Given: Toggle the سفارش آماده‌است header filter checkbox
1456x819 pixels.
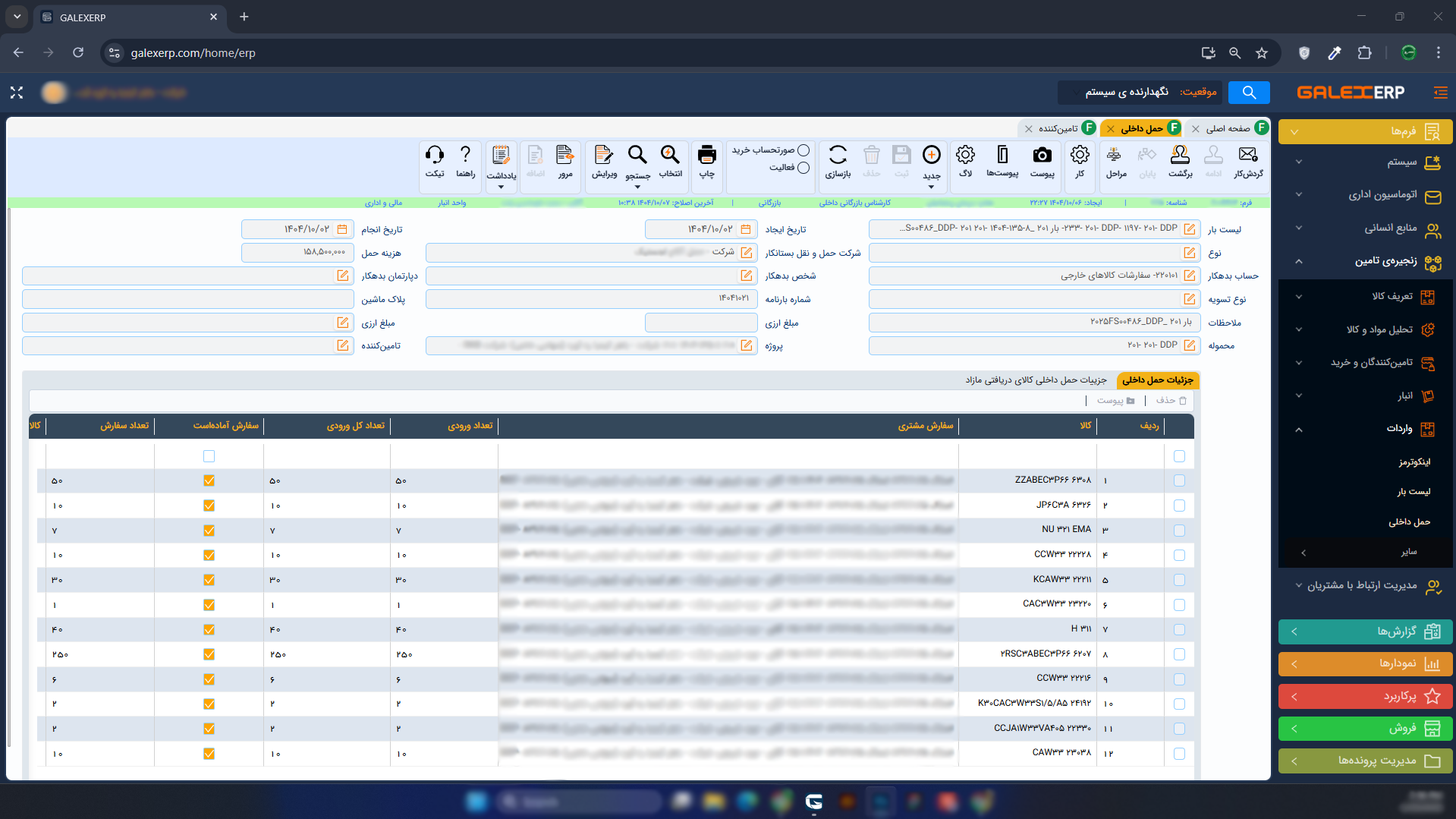Looking at the screenshot, I should point(209,456).
